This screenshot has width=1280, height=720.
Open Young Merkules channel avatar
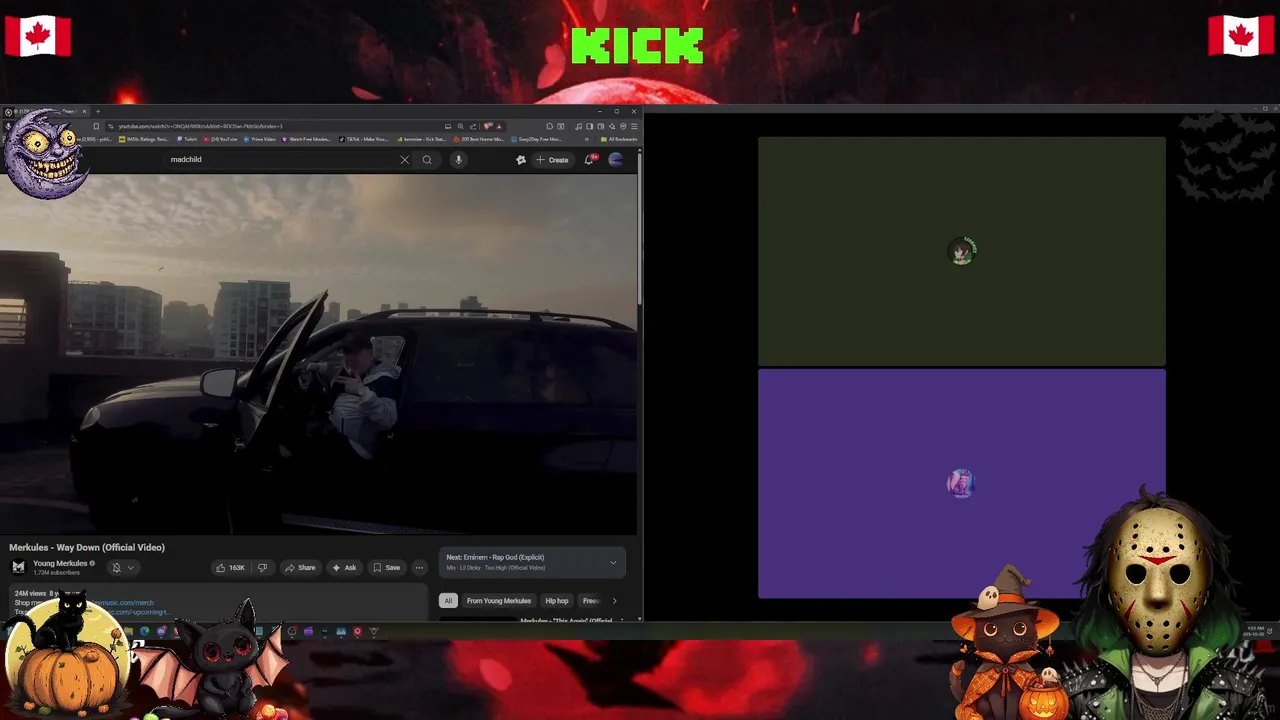pos(18,567)
